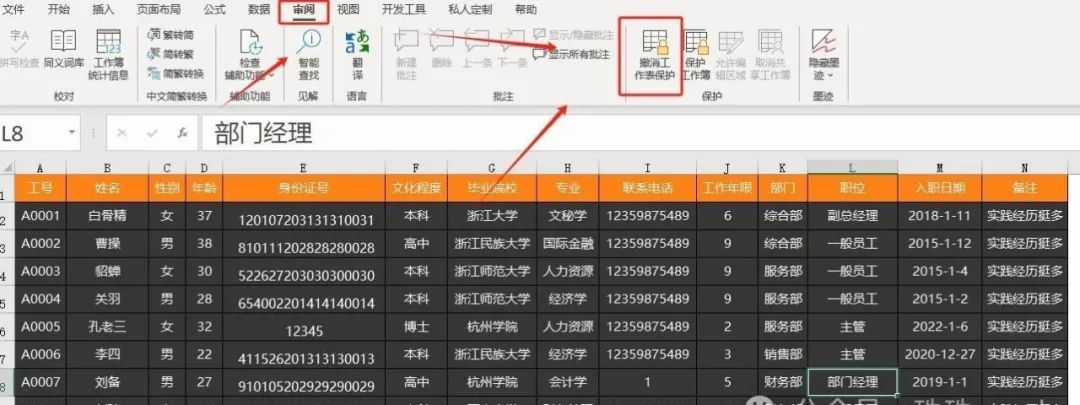Viewport: 1080px width, 405px height.
Task: Click 取消共享工作簿 unshare workbook
Action: [771, 55]
